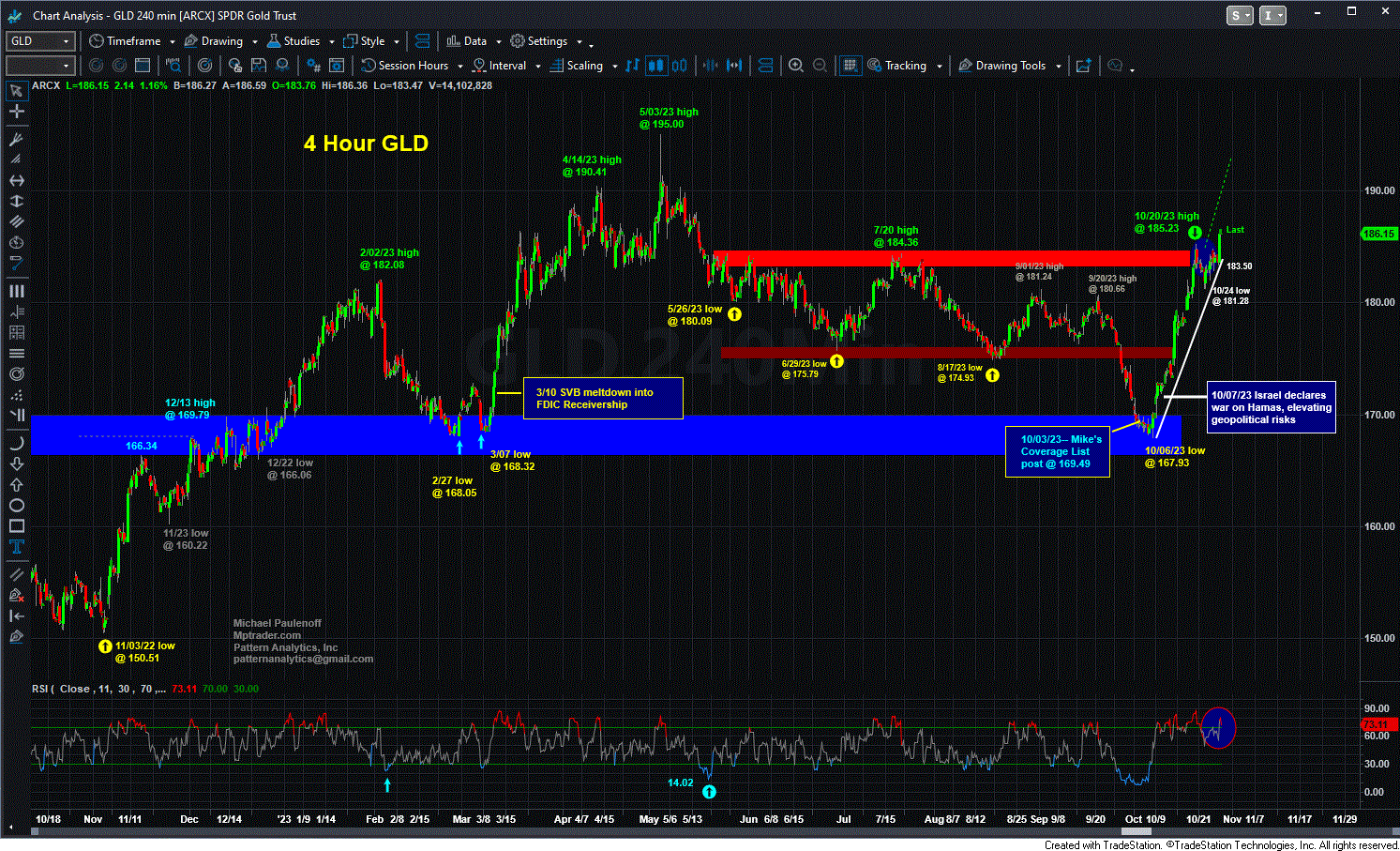This screenshot has width=1400, height=851.
Task: Toggle the hollow candlestick chart style
Action: point(679,66)
